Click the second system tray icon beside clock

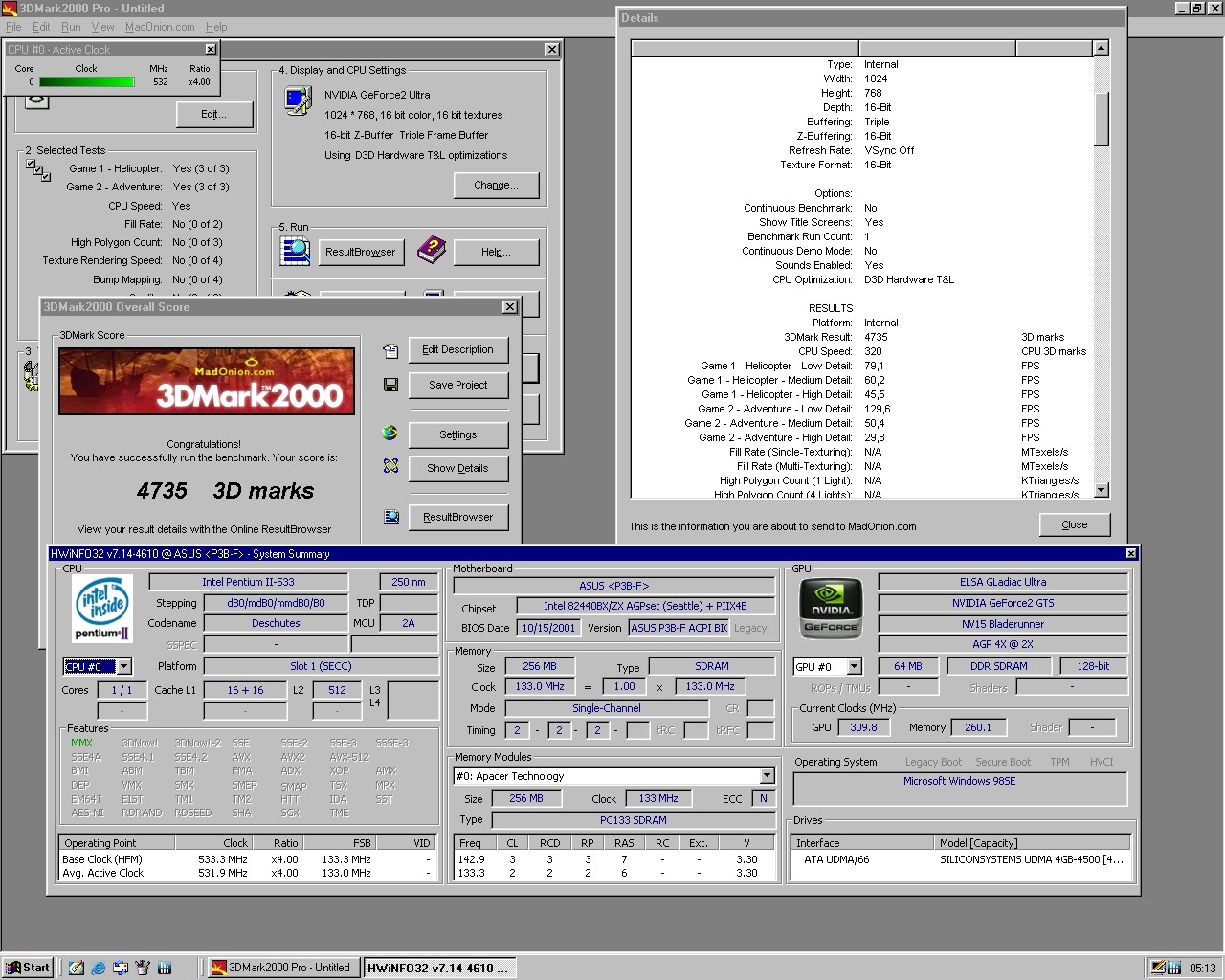coord(1174,968)
